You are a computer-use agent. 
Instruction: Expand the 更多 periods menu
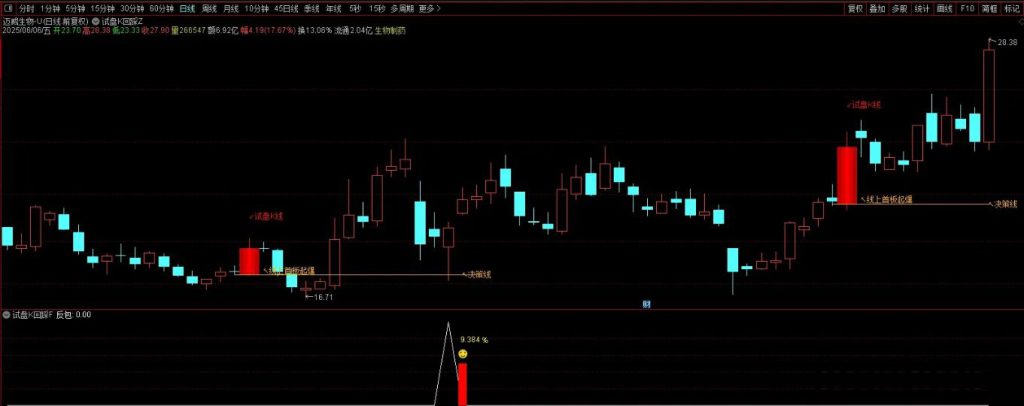pos(428,8)
